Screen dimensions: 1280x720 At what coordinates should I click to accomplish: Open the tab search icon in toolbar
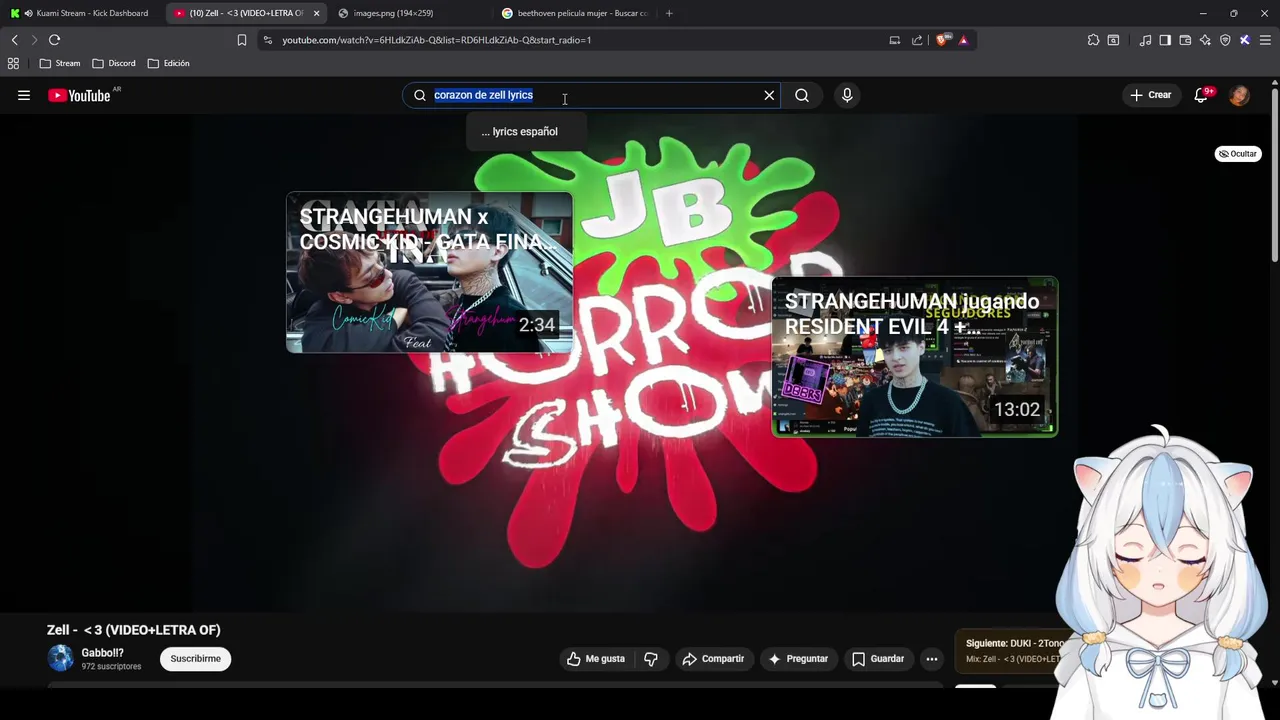click(1113, 40)
